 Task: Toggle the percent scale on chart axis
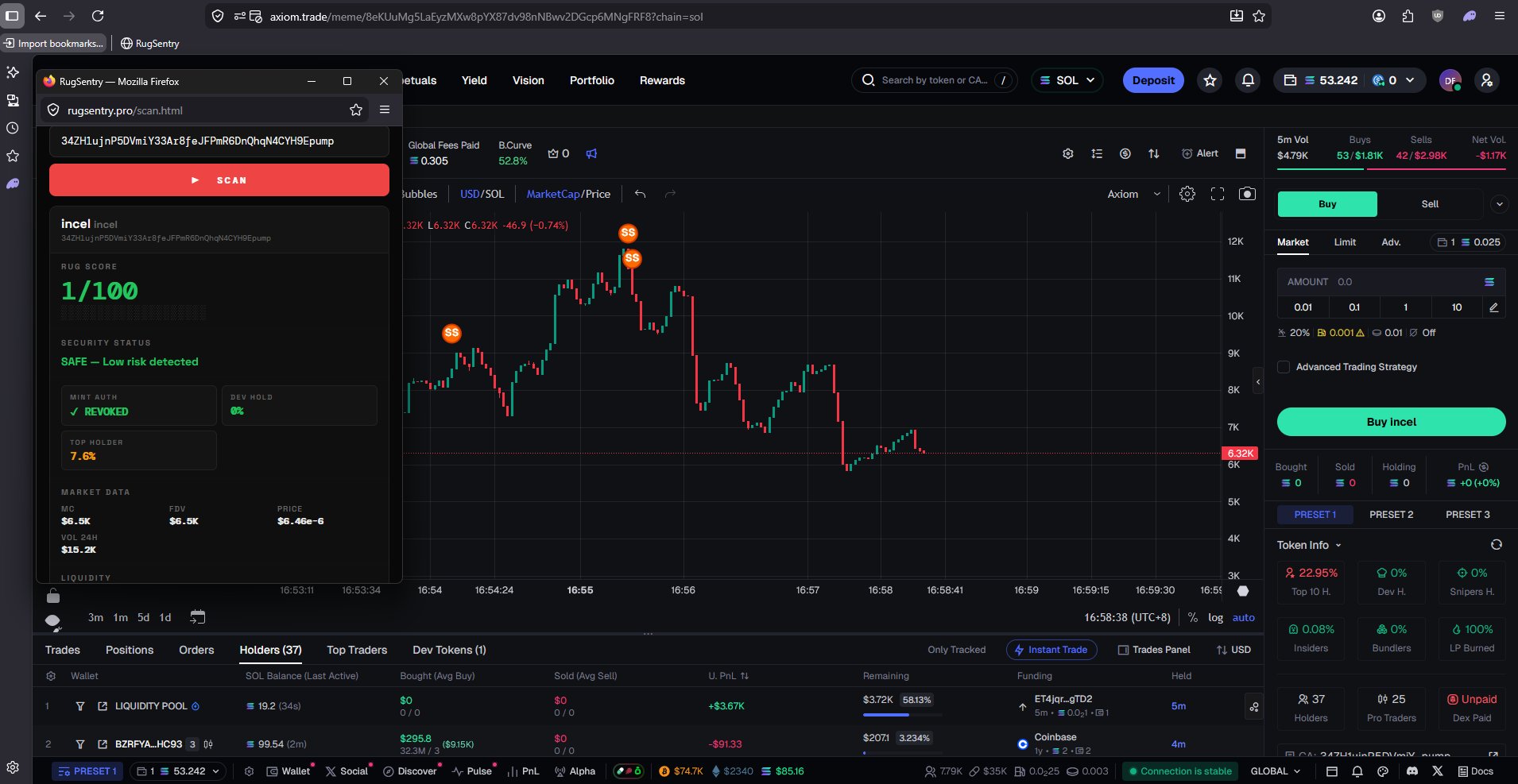(x=1193, y=617)
